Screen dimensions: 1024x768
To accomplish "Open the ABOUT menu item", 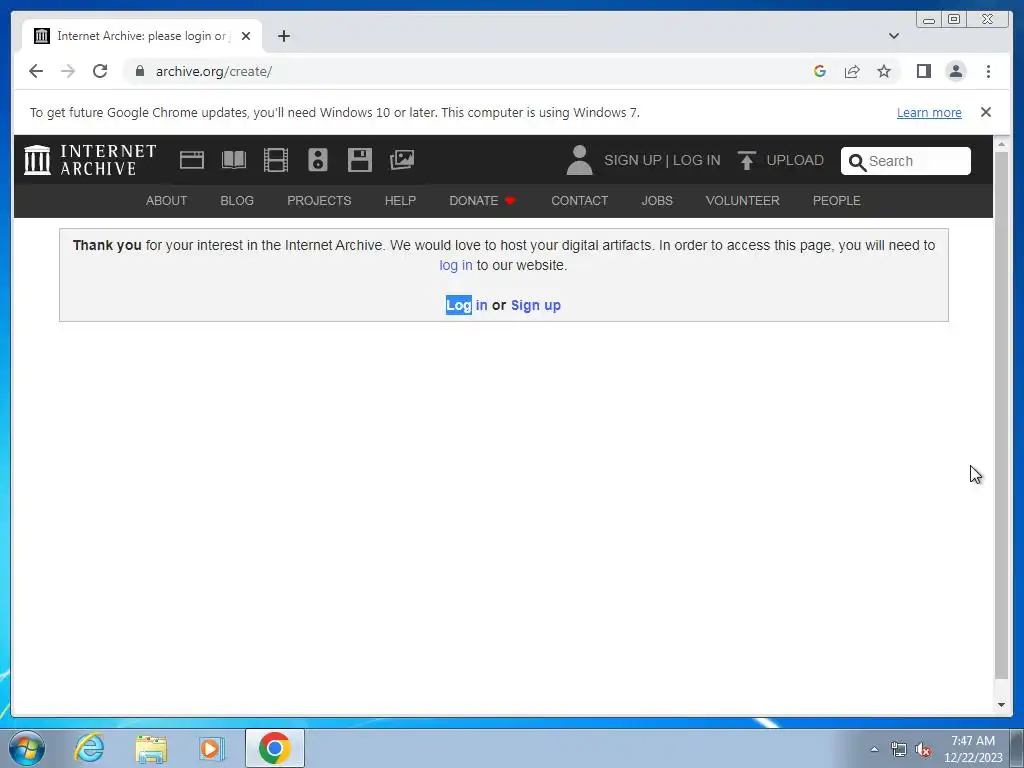I will (167, 200).
